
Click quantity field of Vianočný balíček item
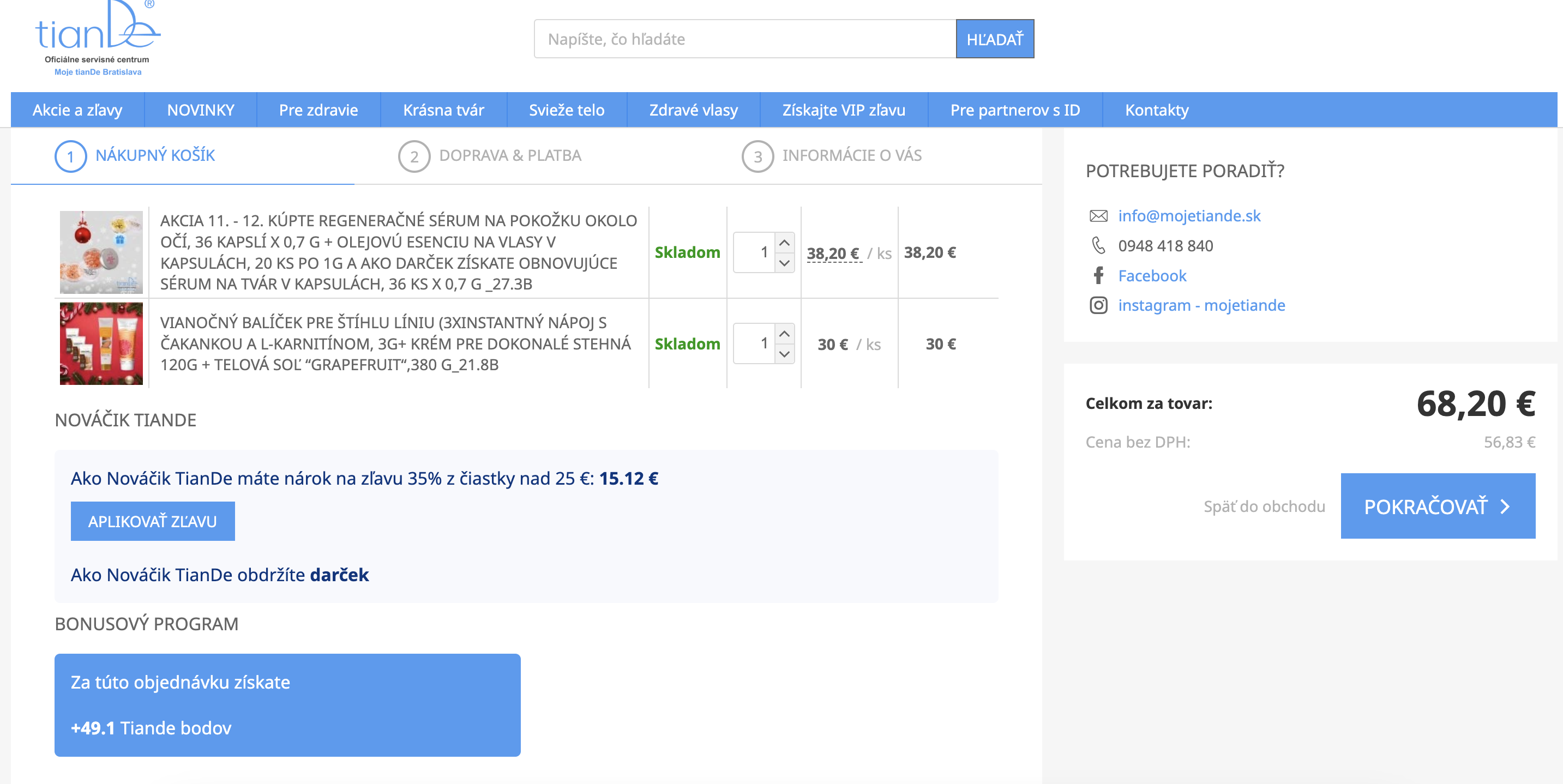754,343
